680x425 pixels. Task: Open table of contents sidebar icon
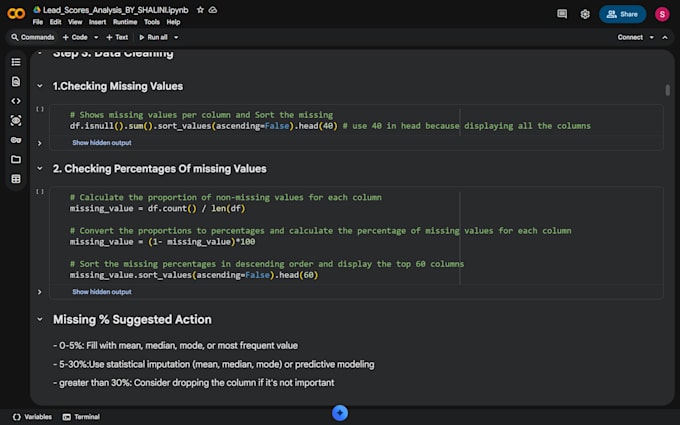(16, 62)
